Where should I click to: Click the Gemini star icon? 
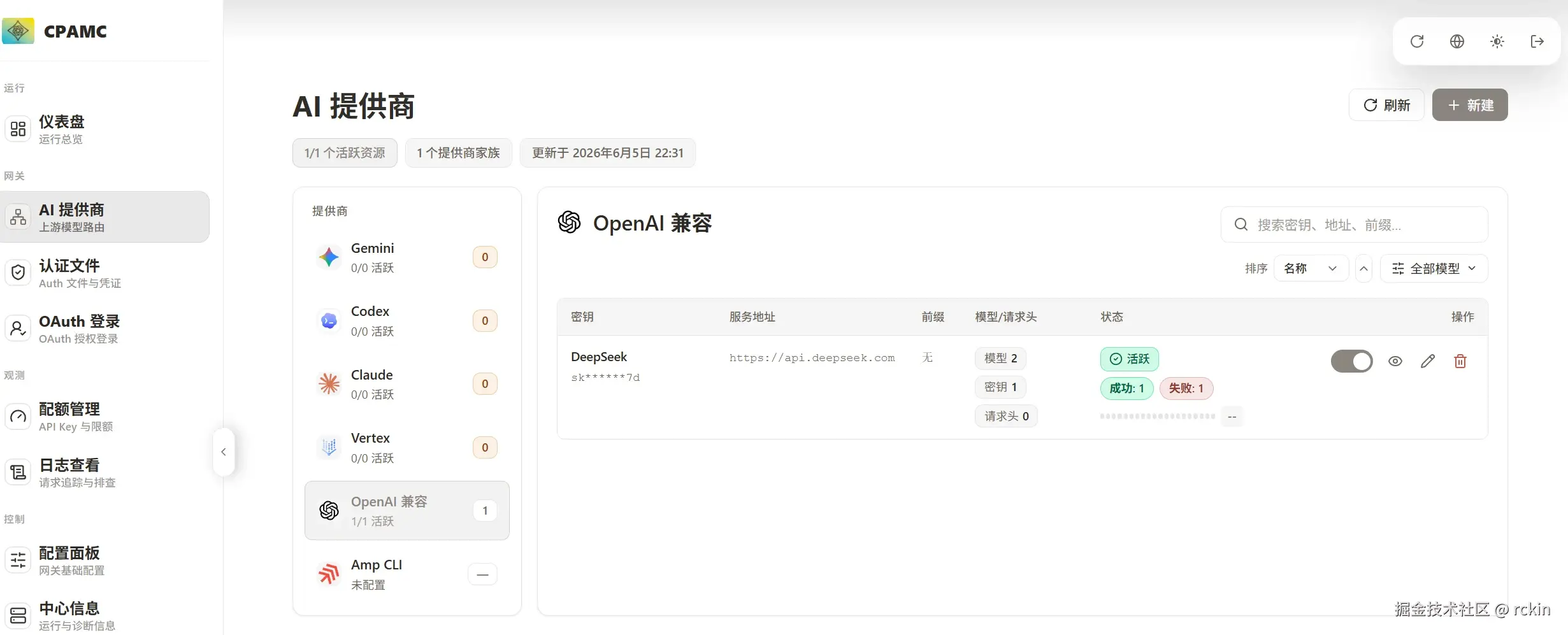329,257
